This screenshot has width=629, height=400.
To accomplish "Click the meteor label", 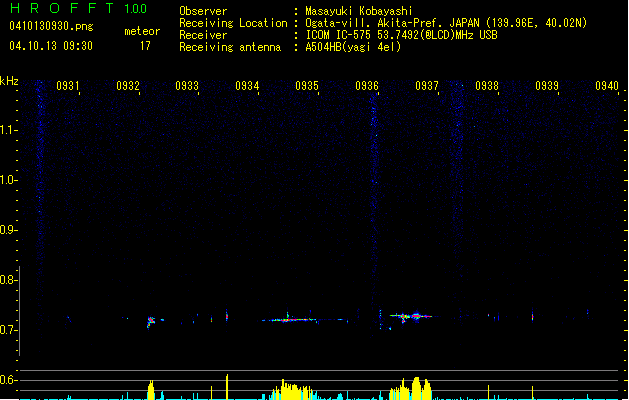I will coord(142,31).
